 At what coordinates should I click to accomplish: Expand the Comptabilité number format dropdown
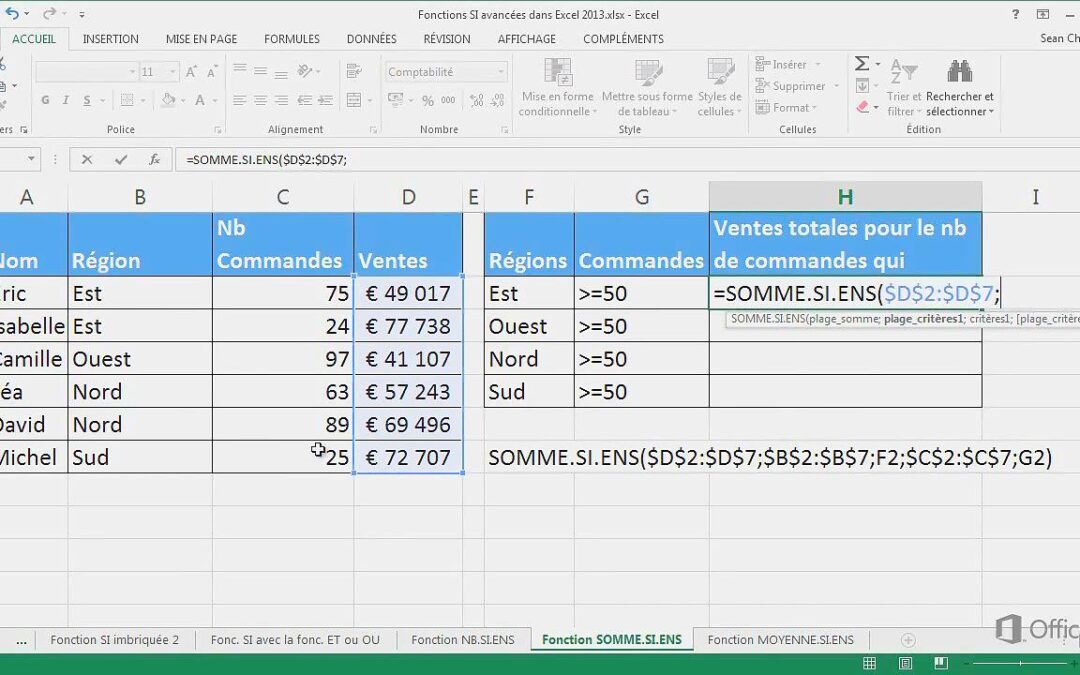pos(501,72)
